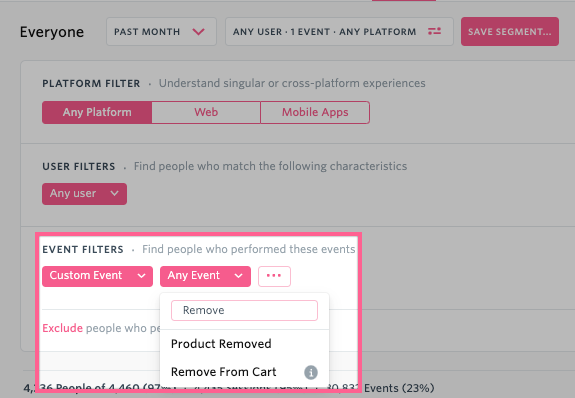
Task: Open the three-dots event filter options
Action: 274,276
